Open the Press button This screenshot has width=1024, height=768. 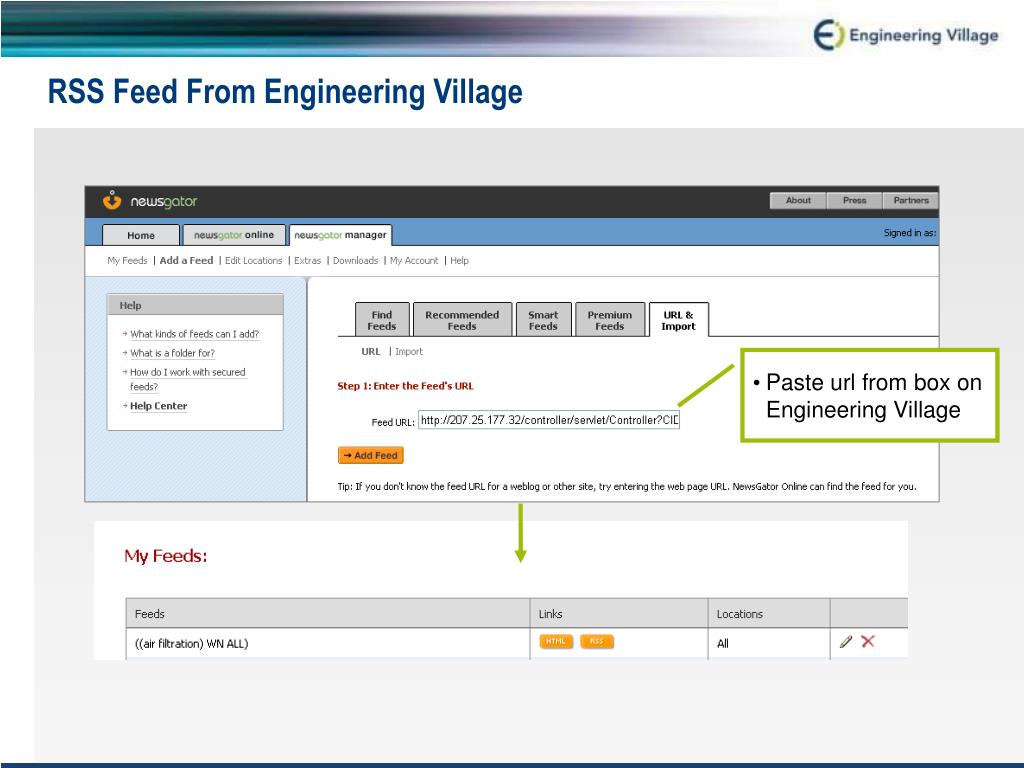coord(854,200)
